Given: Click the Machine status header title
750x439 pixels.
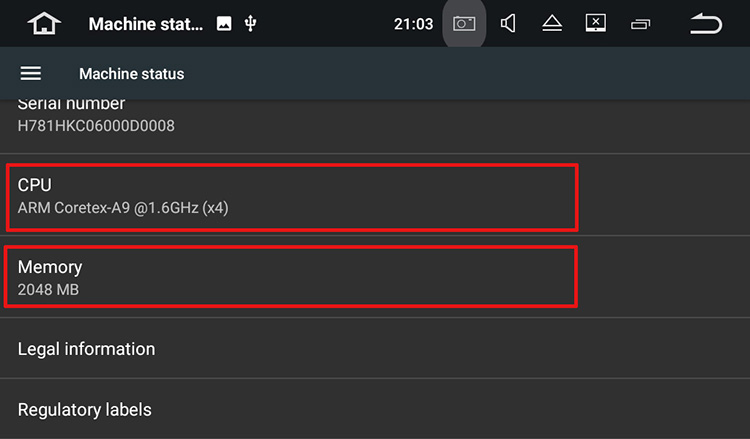Looking at the screenshot, I should click(x=131, y=73).
